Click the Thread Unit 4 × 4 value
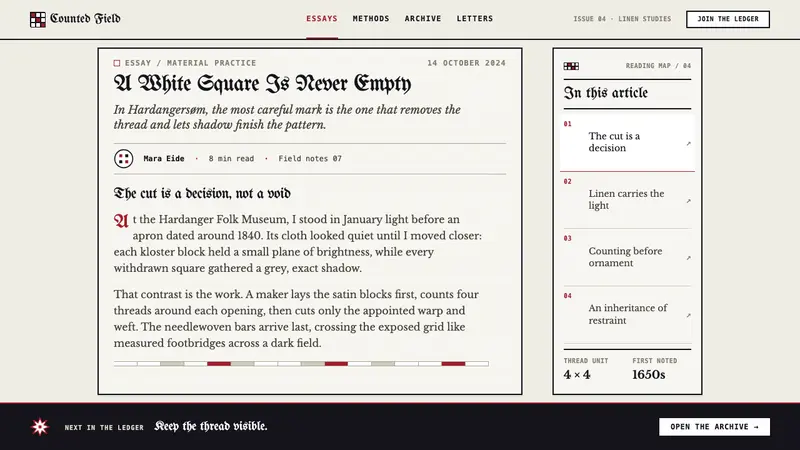 pyautogui.click(x=577, y=375)
